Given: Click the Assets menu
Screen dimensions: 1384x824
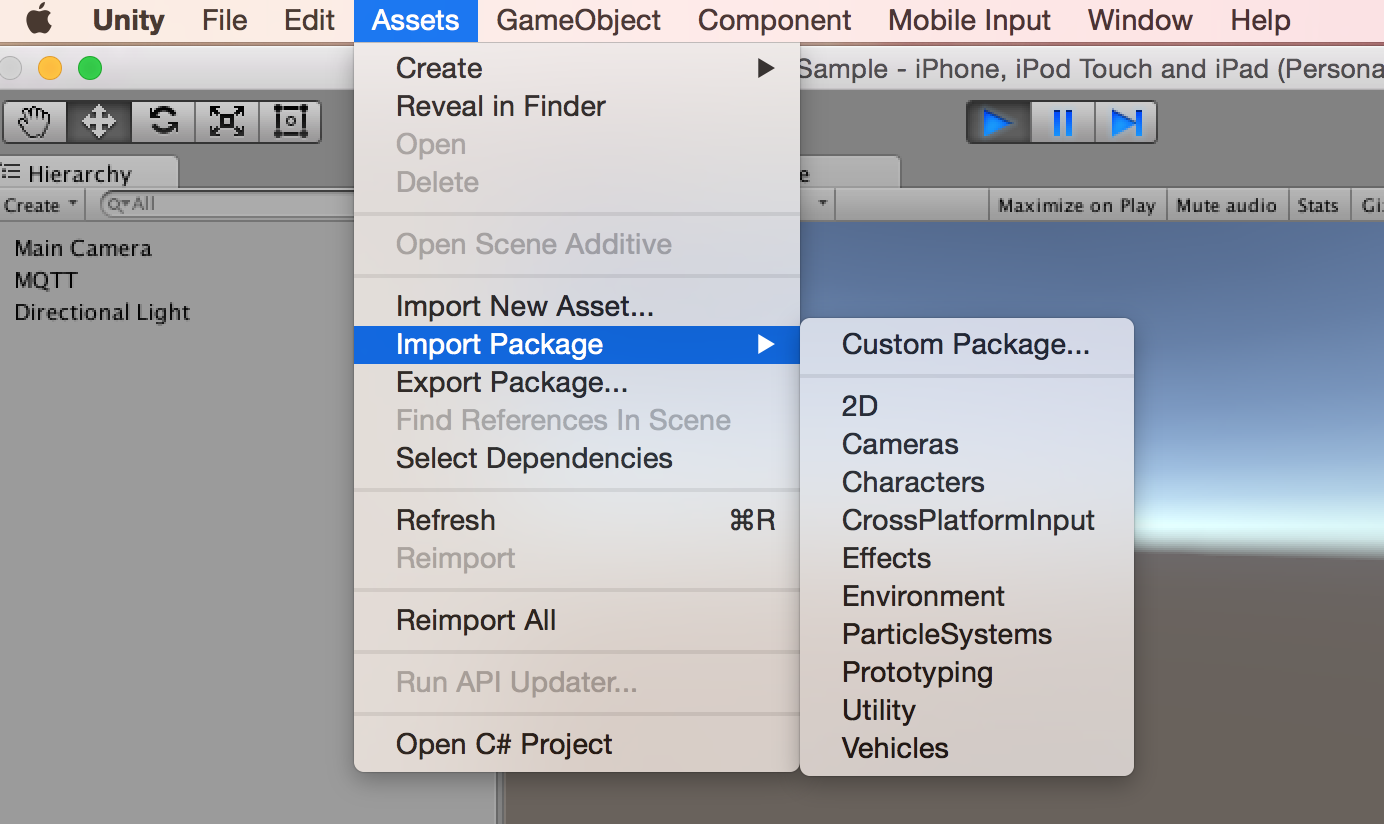Looking at the screenshot, I should pos(416,20).
